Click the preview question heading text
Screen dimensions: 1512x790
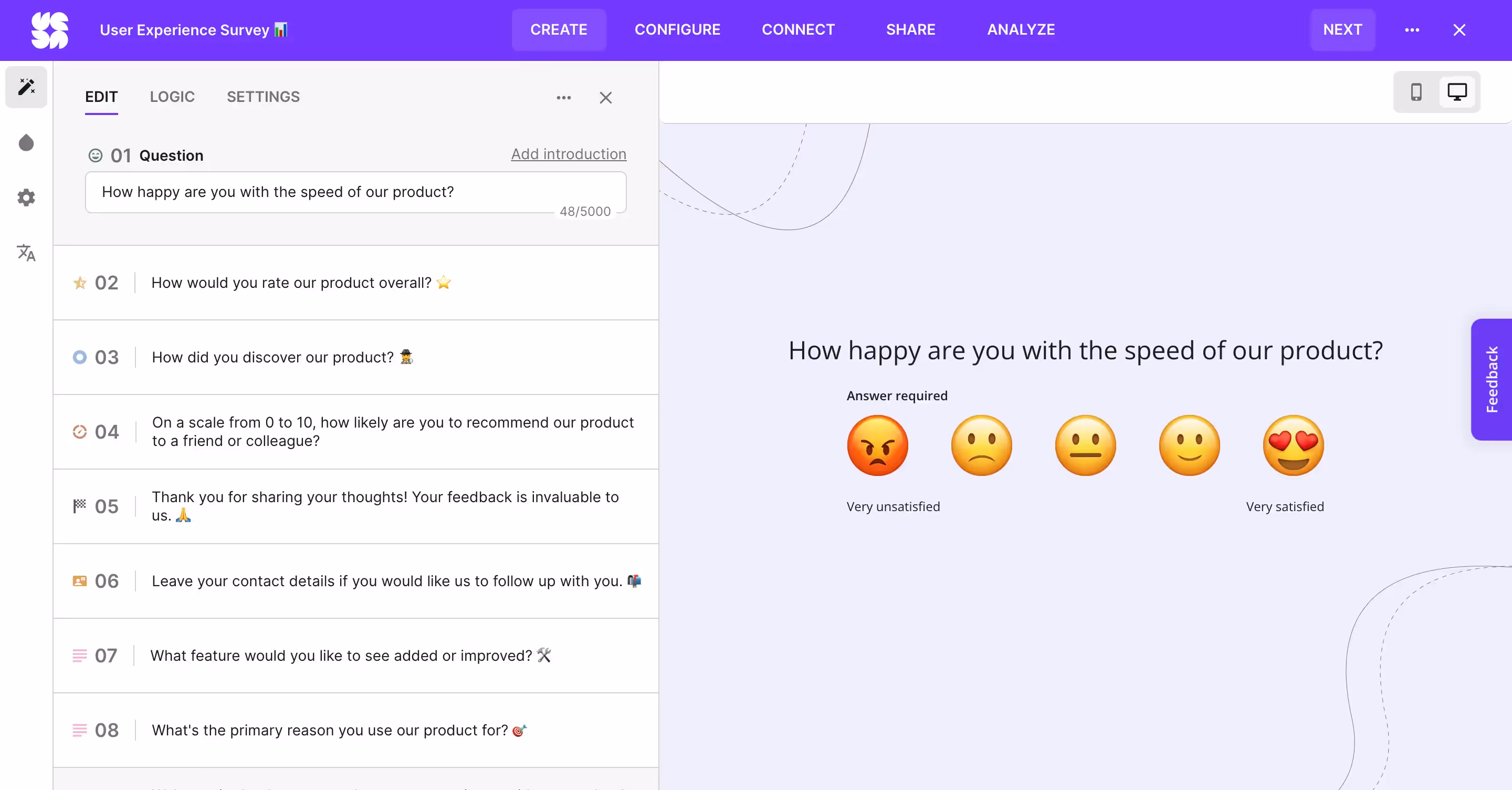(1085, 351)
